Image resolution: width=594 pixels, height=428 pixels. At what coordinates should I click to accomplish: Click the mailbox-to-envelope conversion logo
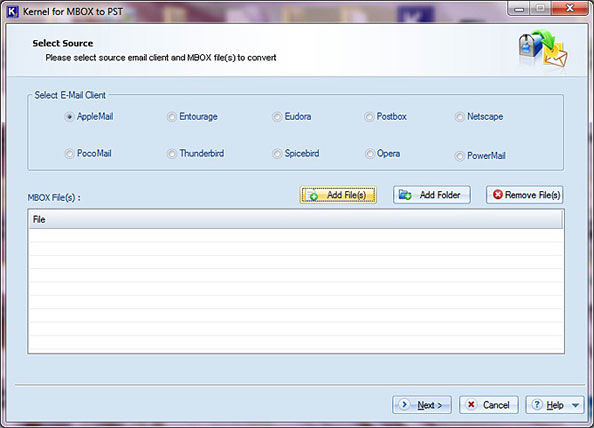pos(543,49)
